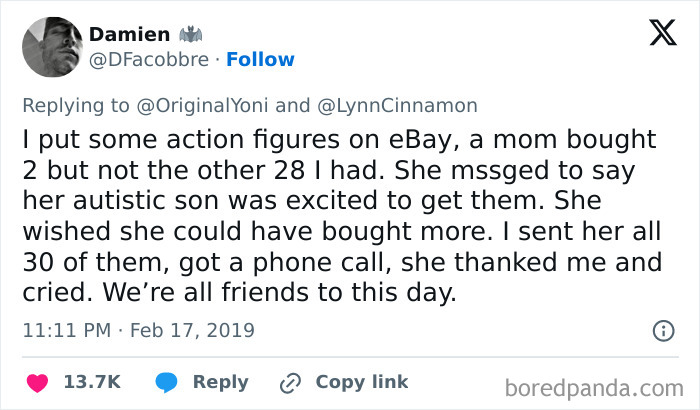Click the chain link icon

coord(291,382)
